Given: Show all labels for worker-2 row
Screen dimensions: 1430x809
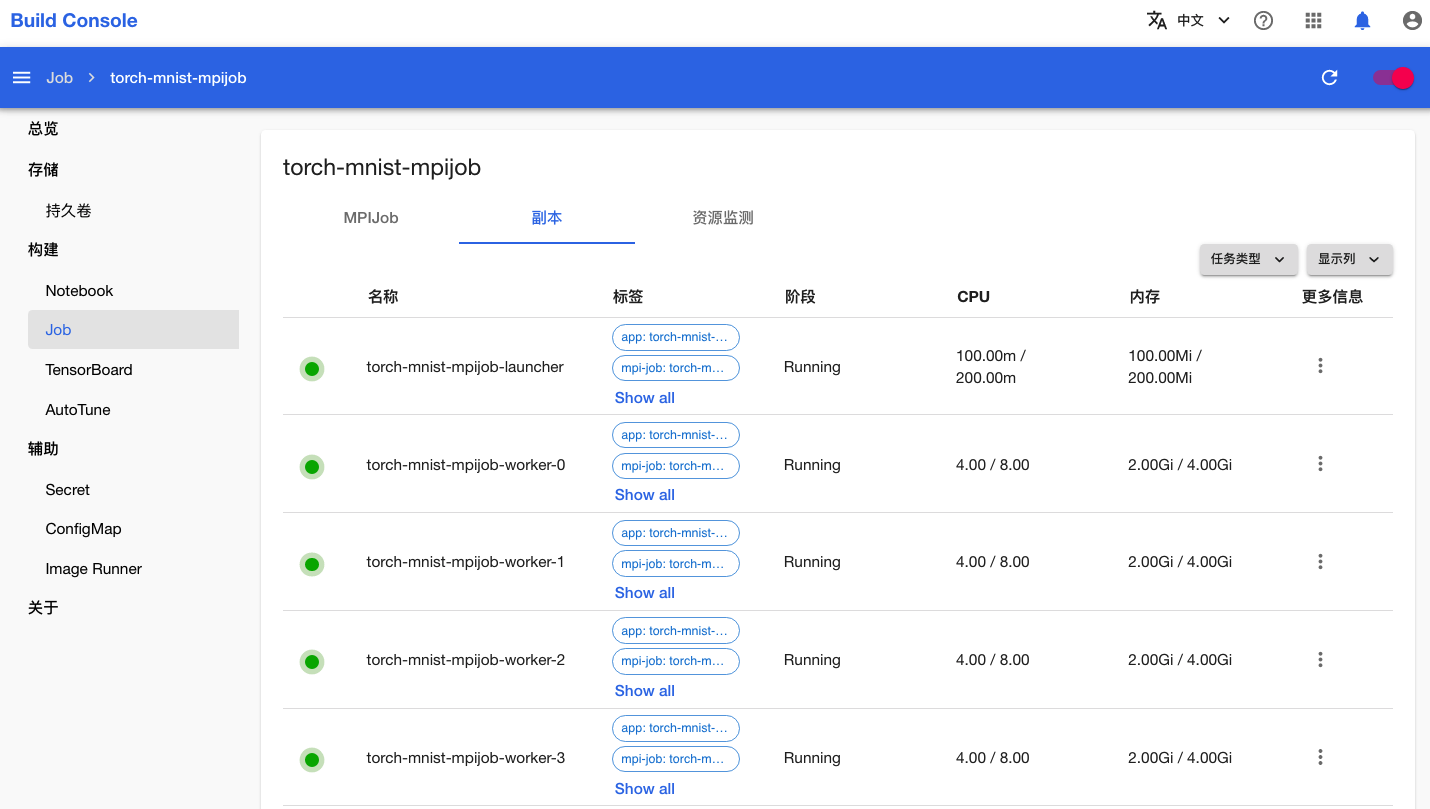Looking at the screenshot, I should [x=645, y=691].
